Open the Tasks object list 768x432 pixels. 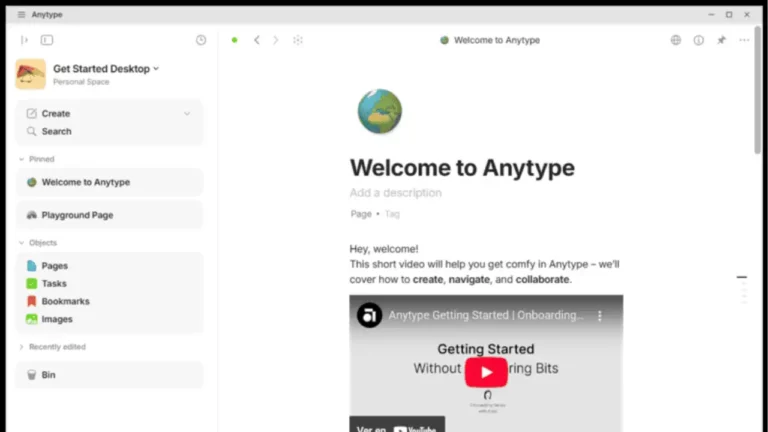click(x=110, y=284)
